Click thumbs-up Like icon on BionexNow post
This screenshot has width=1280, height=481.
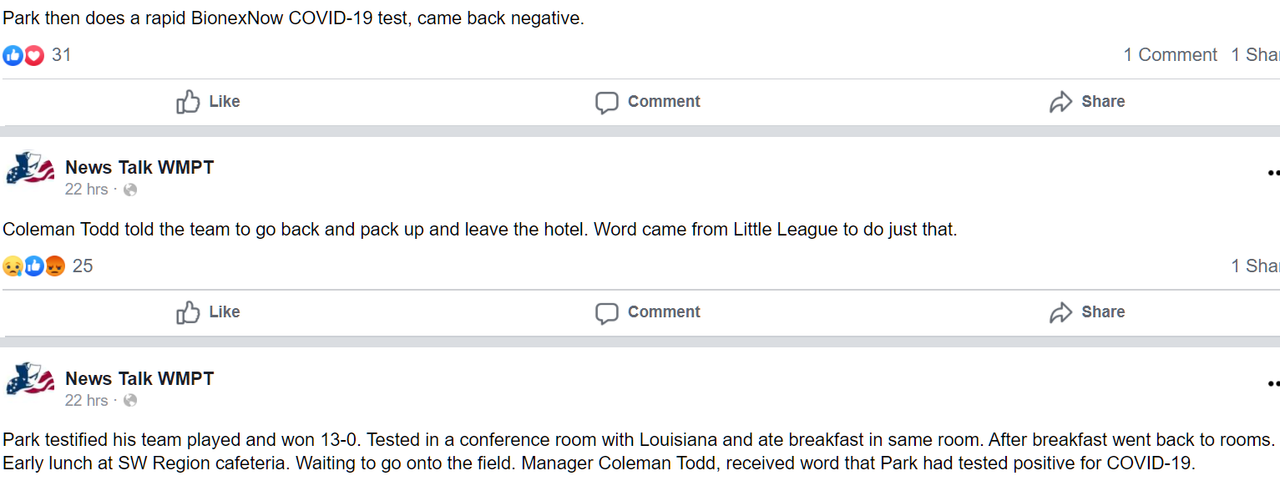[x=188, y=101]
